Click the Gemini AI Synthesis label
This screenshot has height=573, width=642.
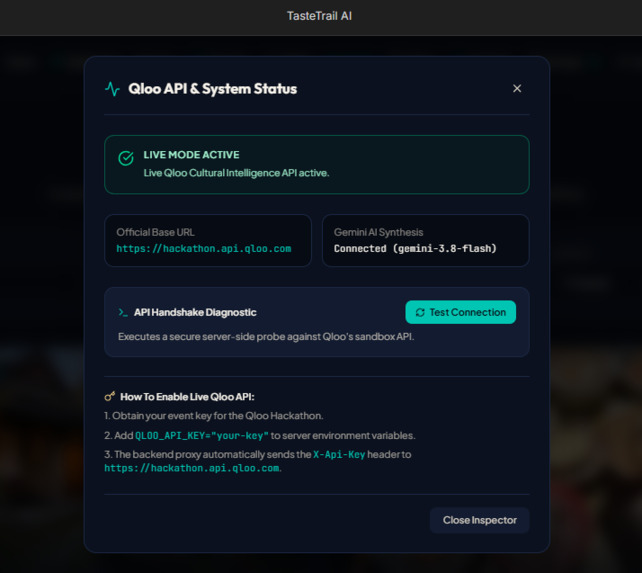click(378, 232)
